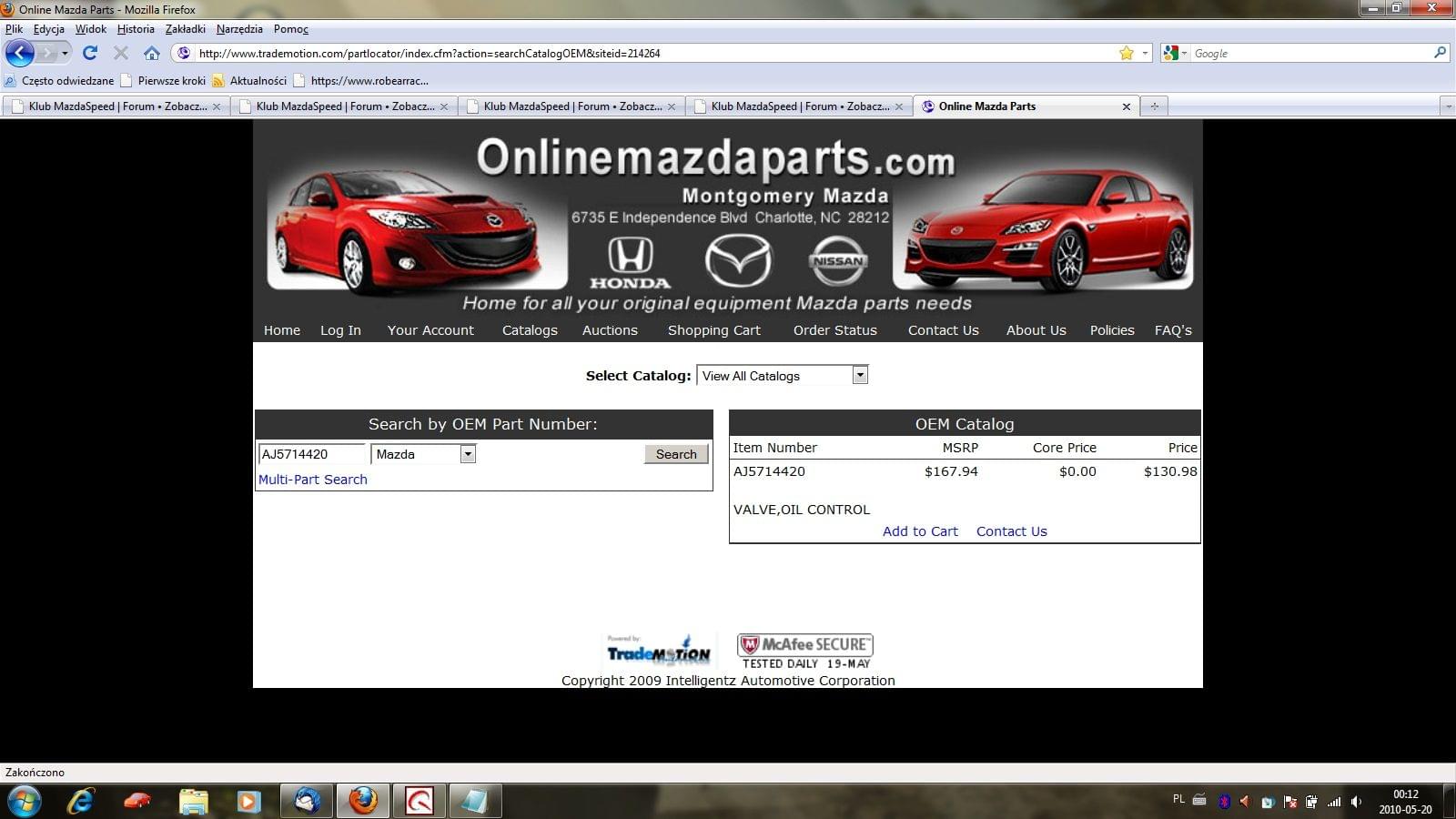The height and width of the screenshot is (819, 1456).
Task: Open Catalogs in the site navigation
Action: coord(530,330)
